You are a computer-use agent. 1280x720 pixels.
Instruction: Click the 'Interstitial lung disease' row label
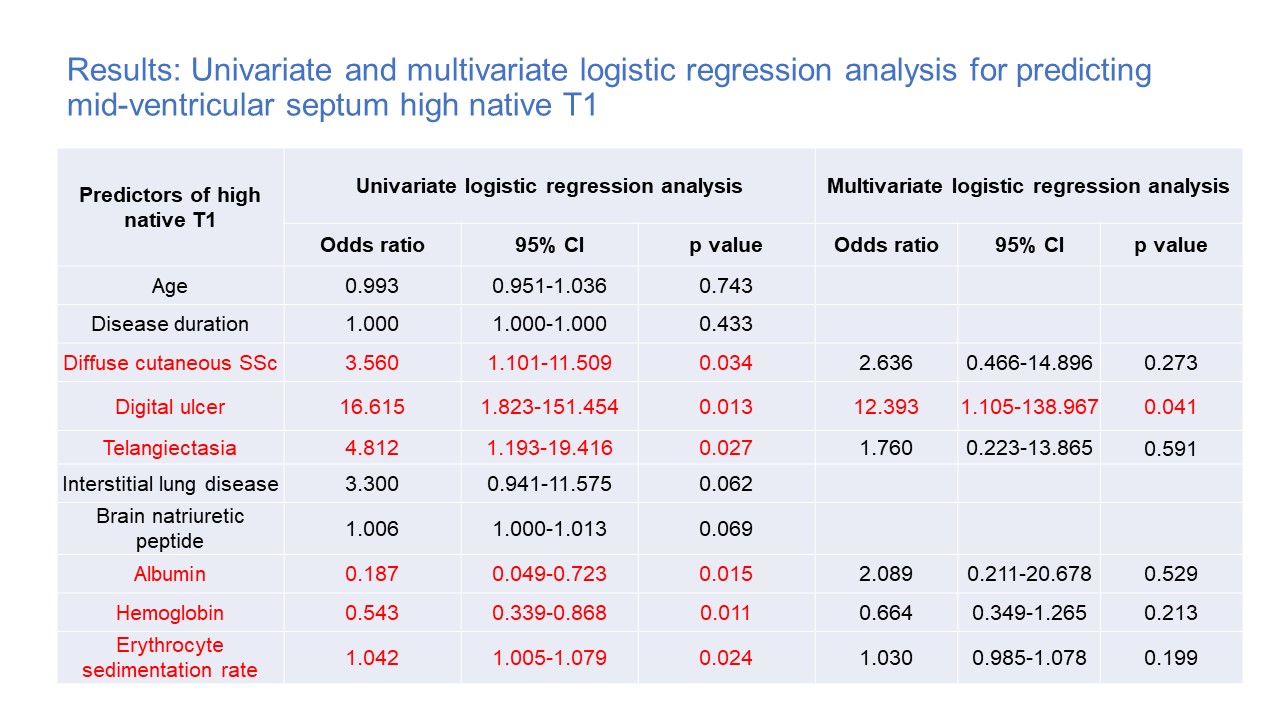coord(170,484)
